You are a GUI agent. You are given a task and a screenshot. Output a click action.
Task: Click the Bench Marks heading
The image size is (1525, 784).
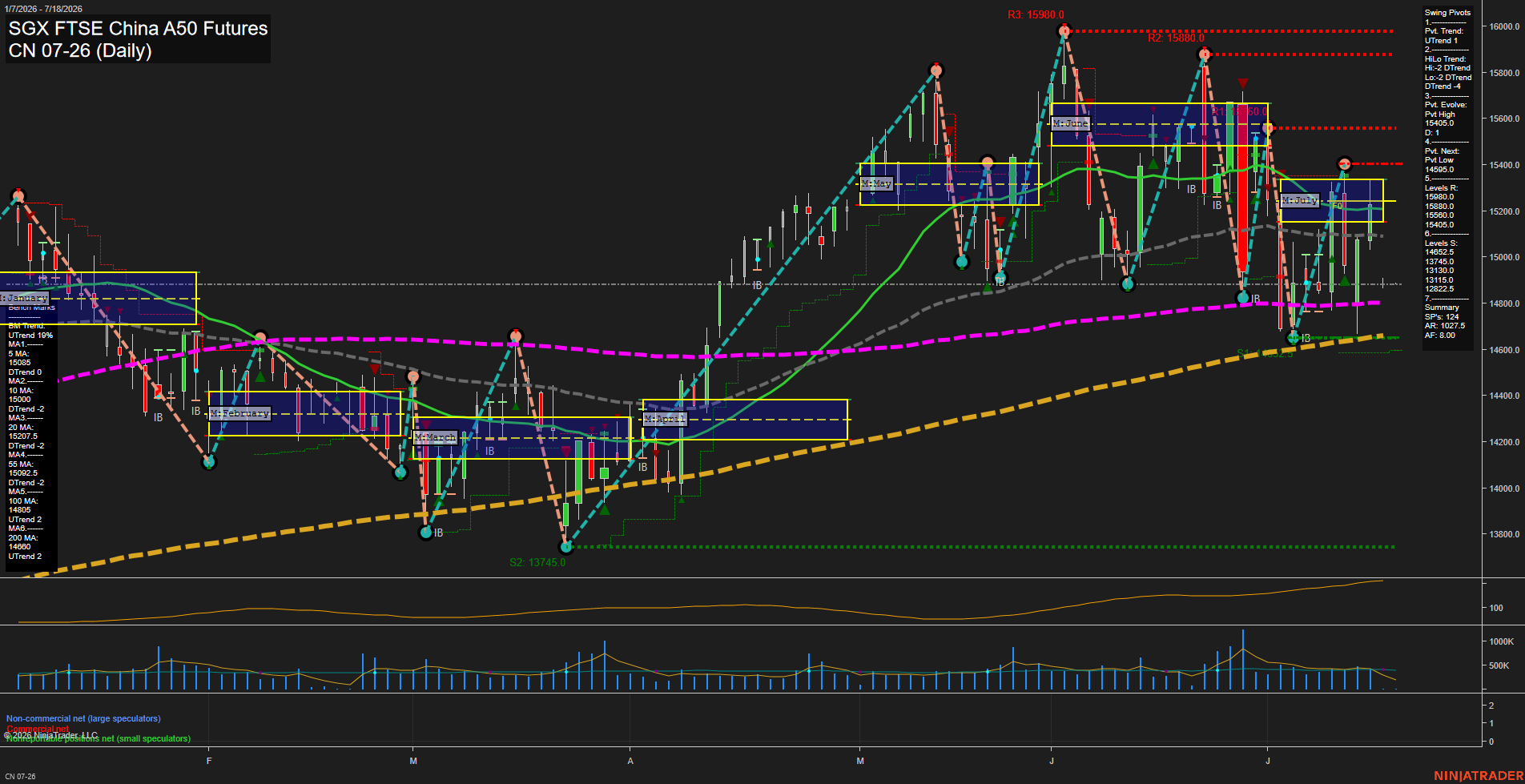(31, 308)
